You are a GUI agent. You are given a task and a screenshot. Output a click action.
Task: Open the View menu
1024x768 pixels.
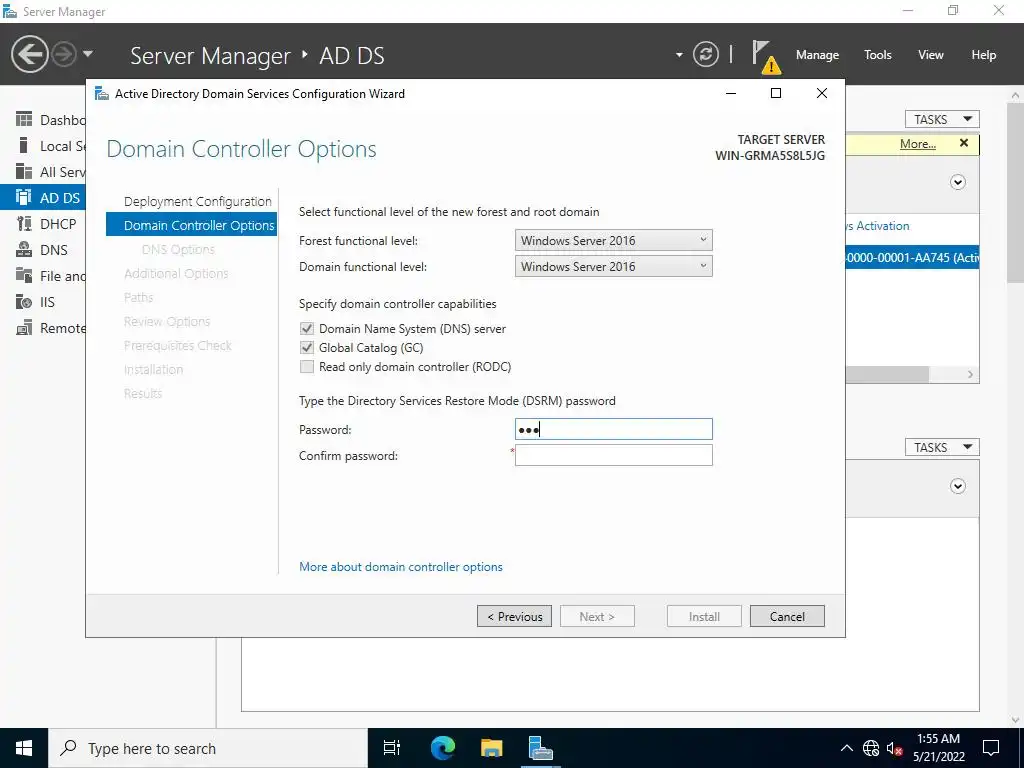(x=931, y=55)
